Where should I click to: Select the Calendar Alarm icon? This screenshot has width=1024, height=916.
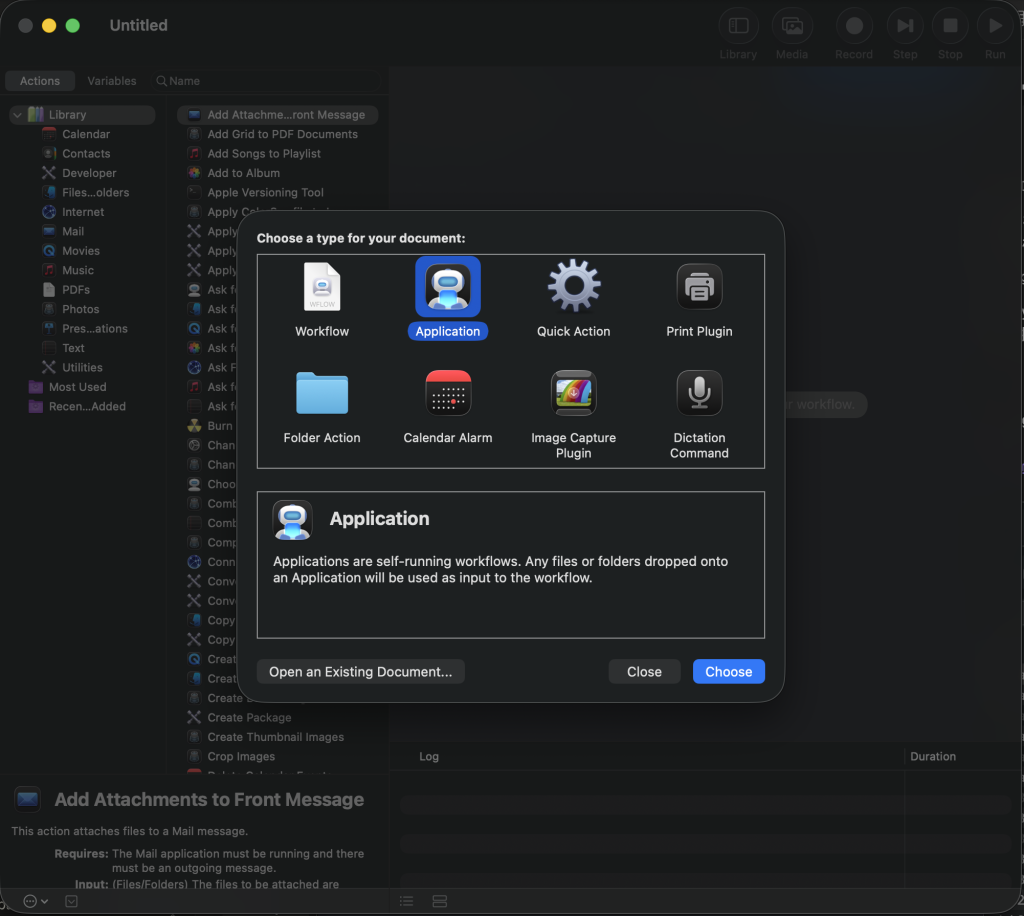(447, 393)
